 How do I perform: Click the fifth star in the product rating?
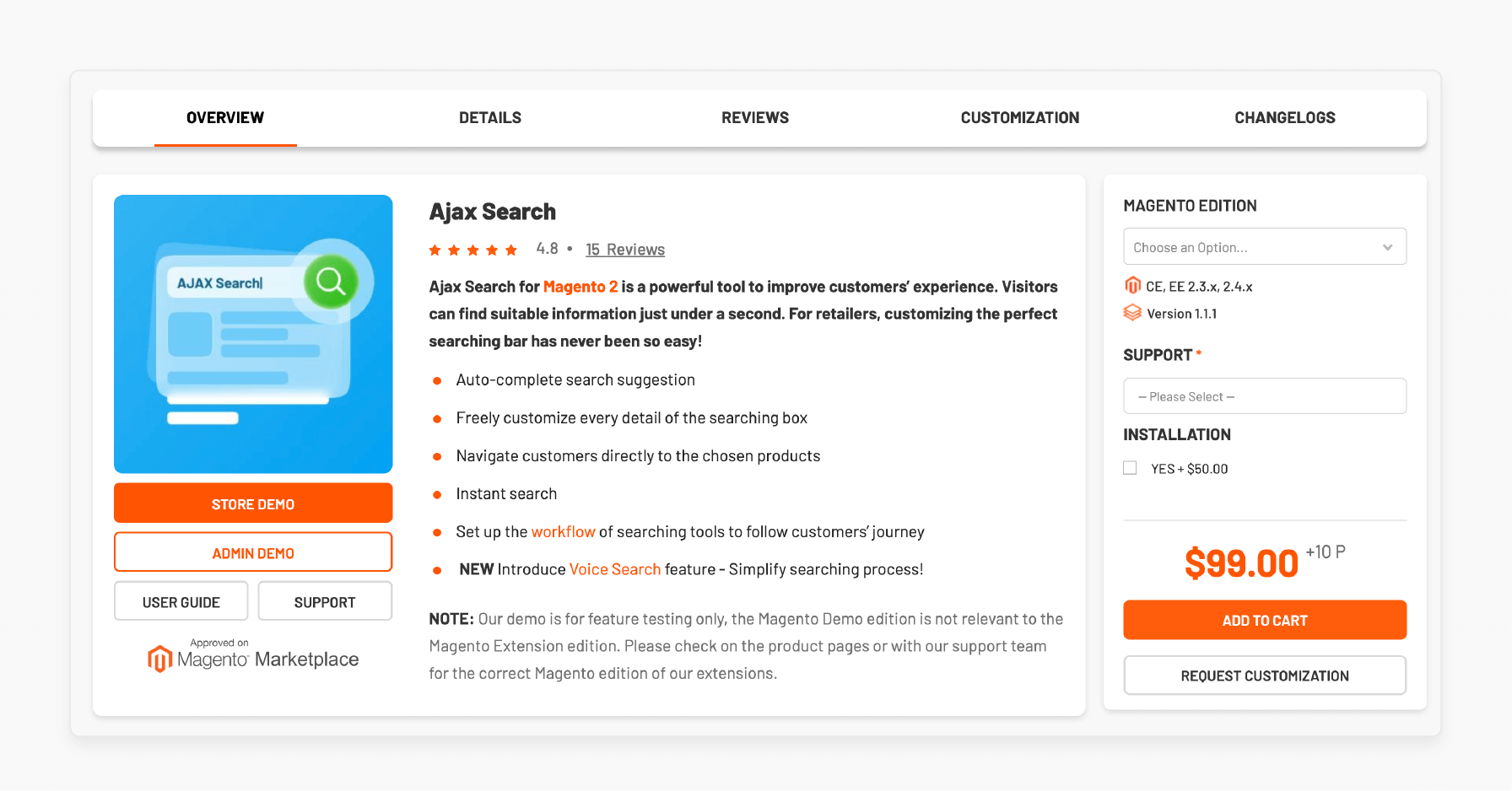point(511,249)
